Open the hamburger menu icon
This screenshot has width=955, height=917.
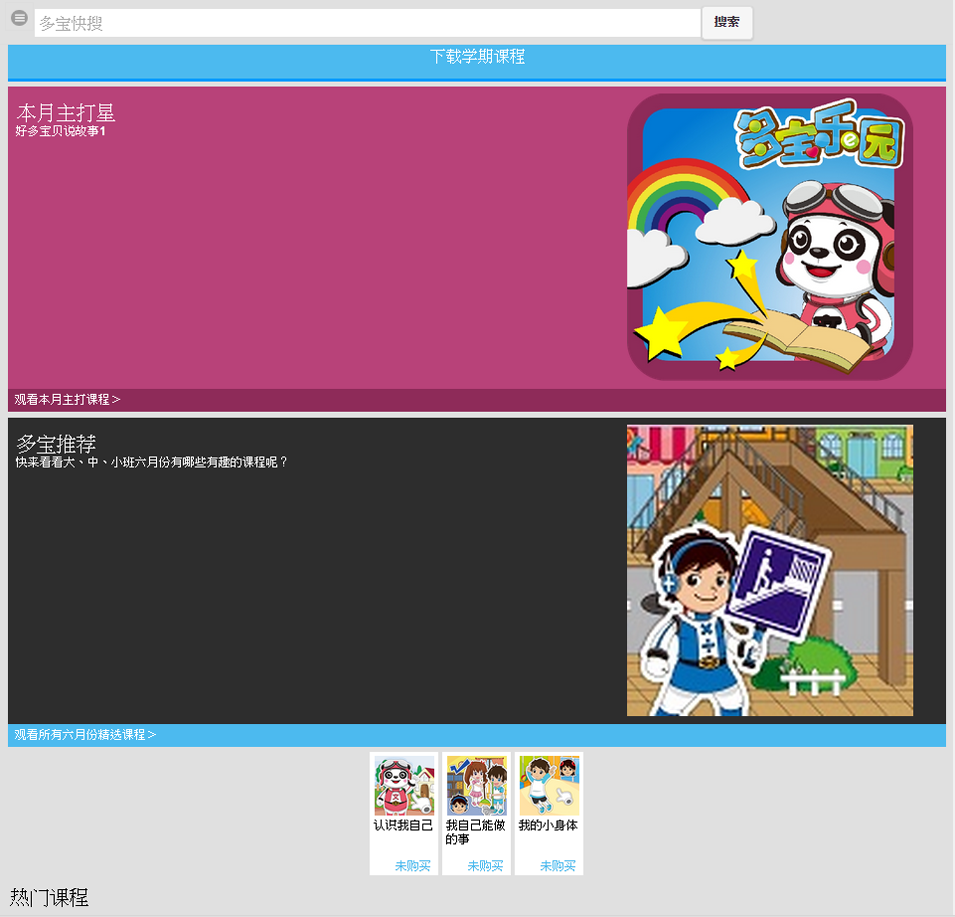point(19,18)
